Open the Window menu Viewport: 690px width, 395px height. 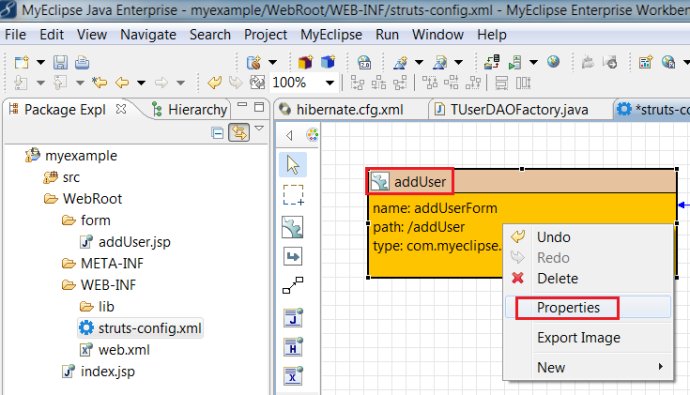438,34
